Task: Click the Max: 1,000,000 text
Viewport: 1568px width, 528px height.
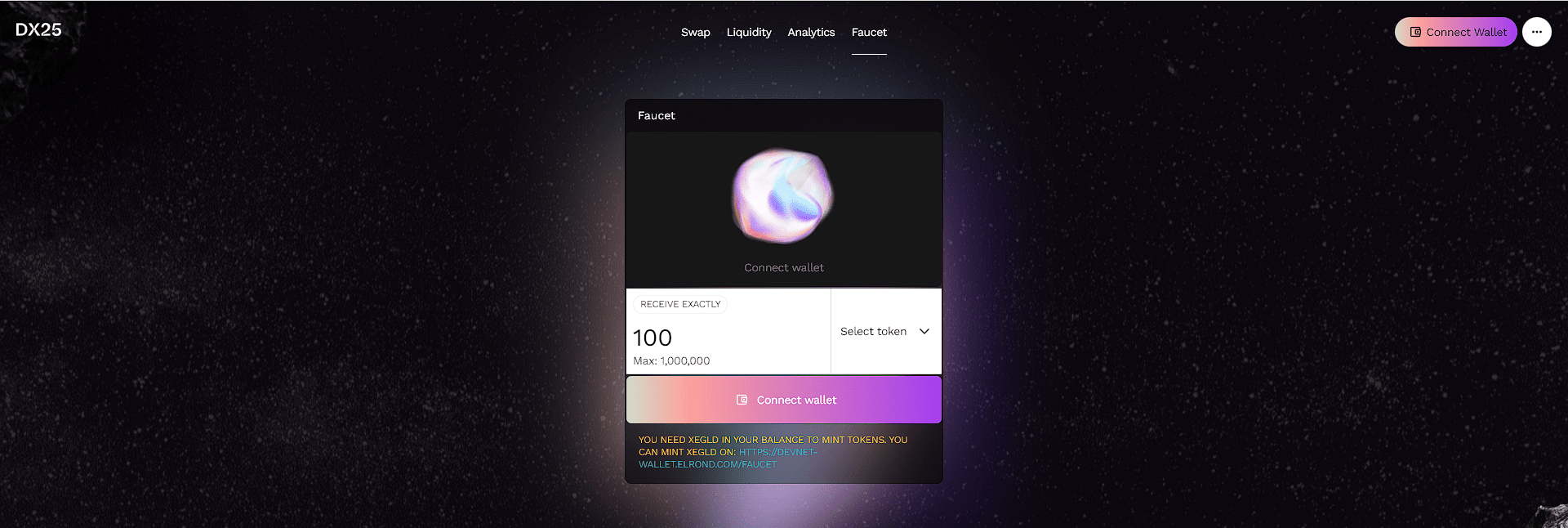Action: click(671, 360)
